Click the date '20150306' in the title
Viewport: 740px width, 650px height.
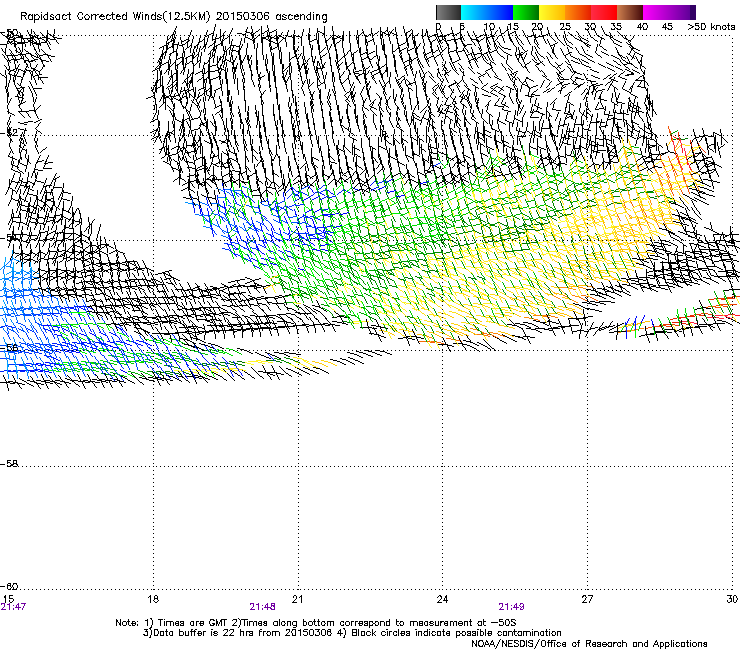point(243,17)
